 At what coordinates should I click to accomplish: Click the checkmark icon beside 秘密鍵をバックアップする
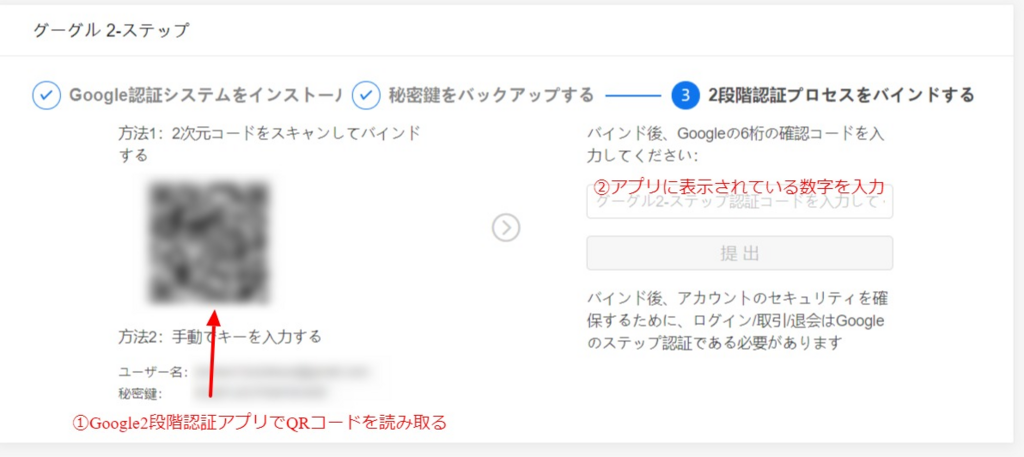(x=366, y=95)
